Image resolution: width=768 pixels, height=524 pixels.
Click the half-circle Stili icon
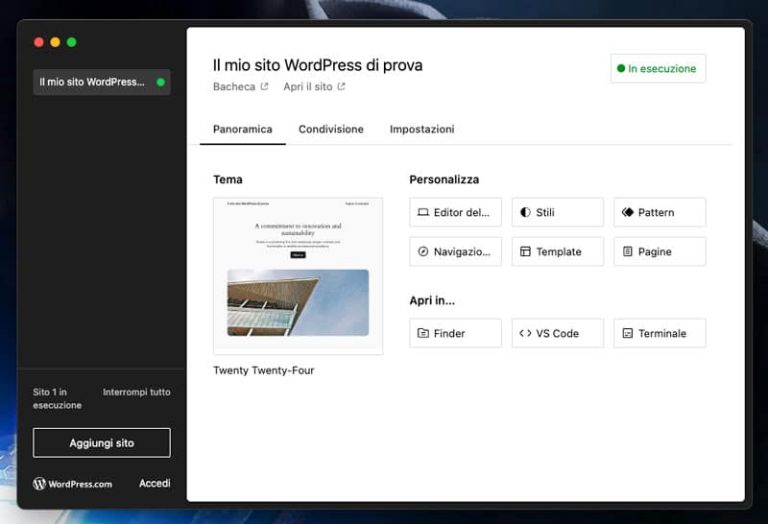tap(525, 212)
